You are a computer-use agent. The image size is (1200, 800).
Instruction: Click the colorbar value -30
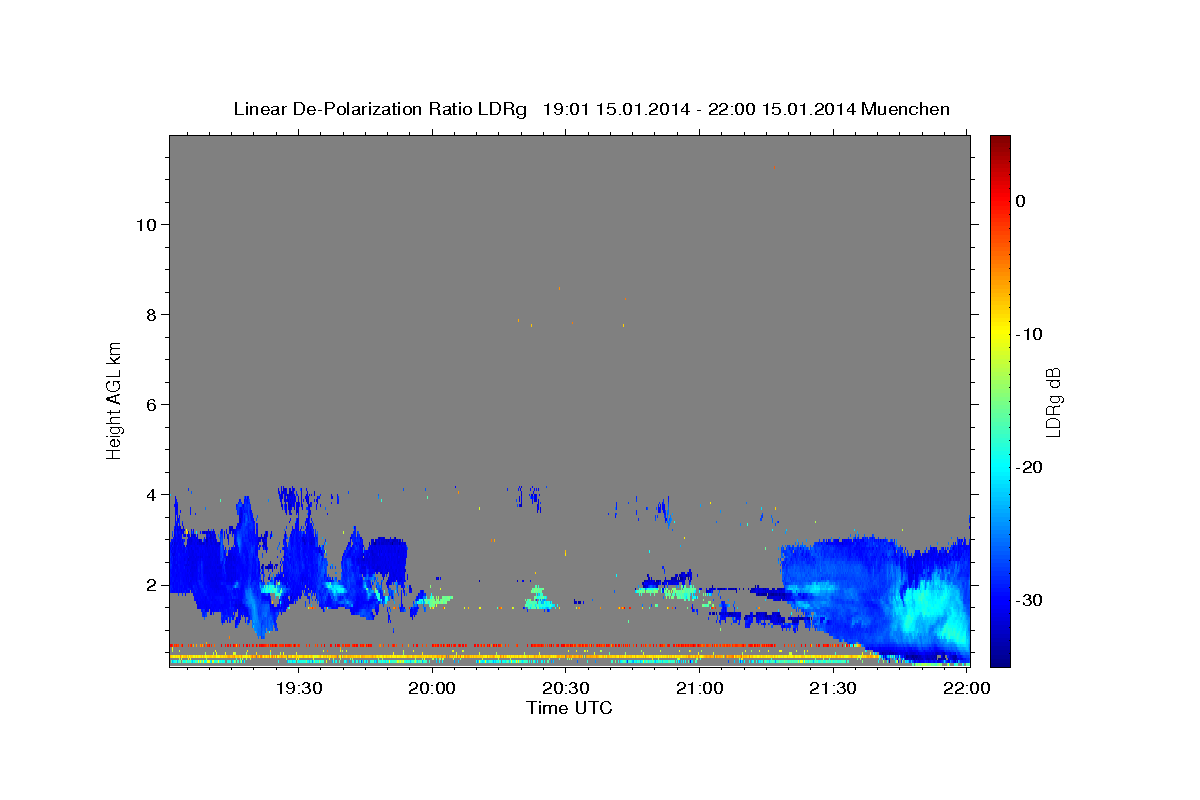pyautogui.click(x=1030, y=600)
